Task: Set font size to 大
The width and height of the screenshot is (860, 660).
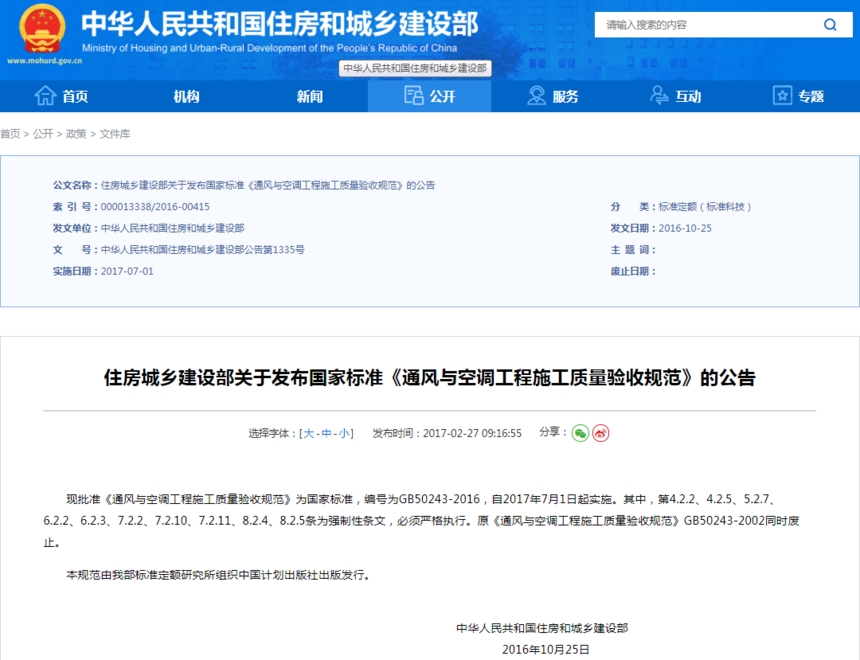Action: (309, 433)
